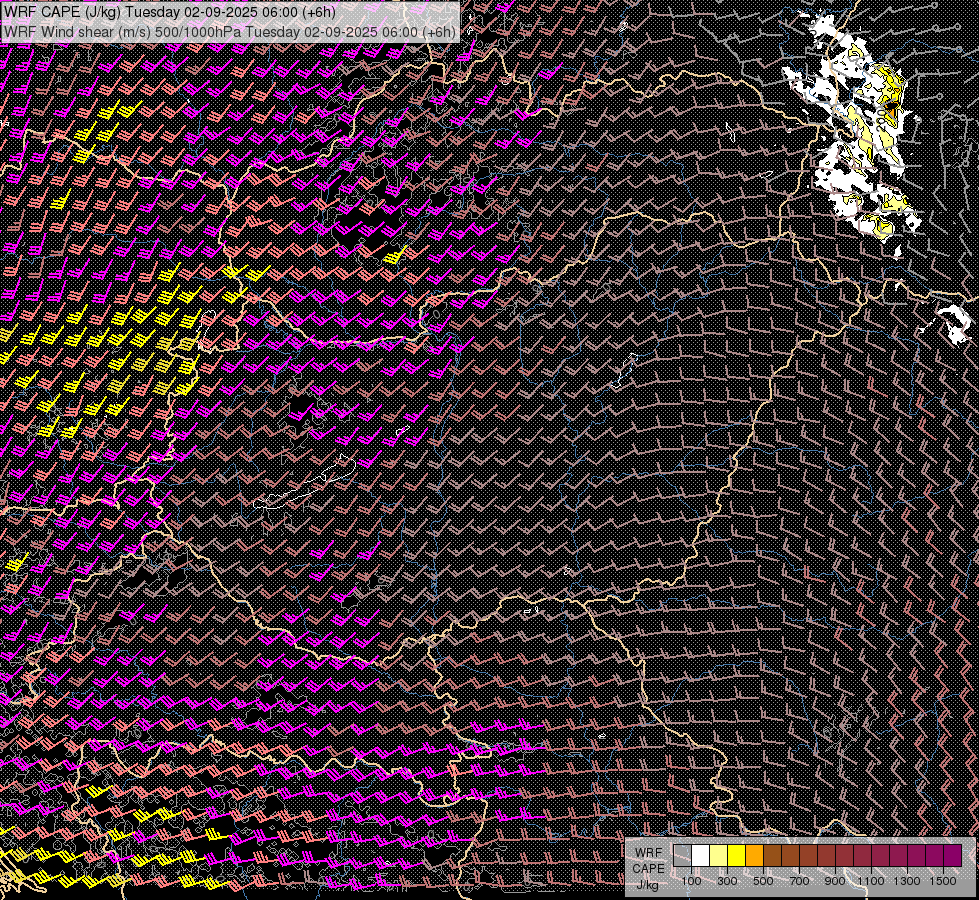Click the '1300' legend tick label
The width and height of the screenshot is (979, 900).
click(907, 881)
